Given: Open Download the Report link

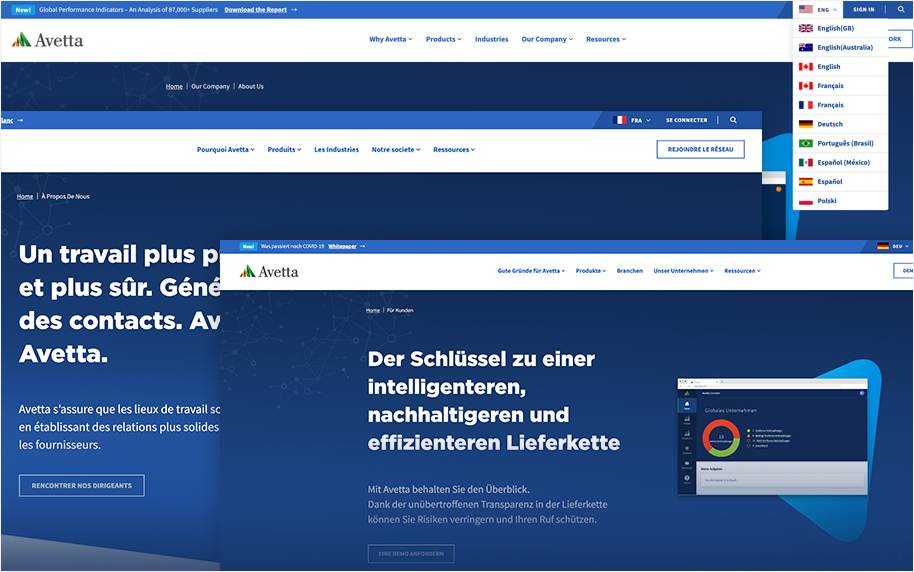Looking at the screenshot, I should [255, 10].
